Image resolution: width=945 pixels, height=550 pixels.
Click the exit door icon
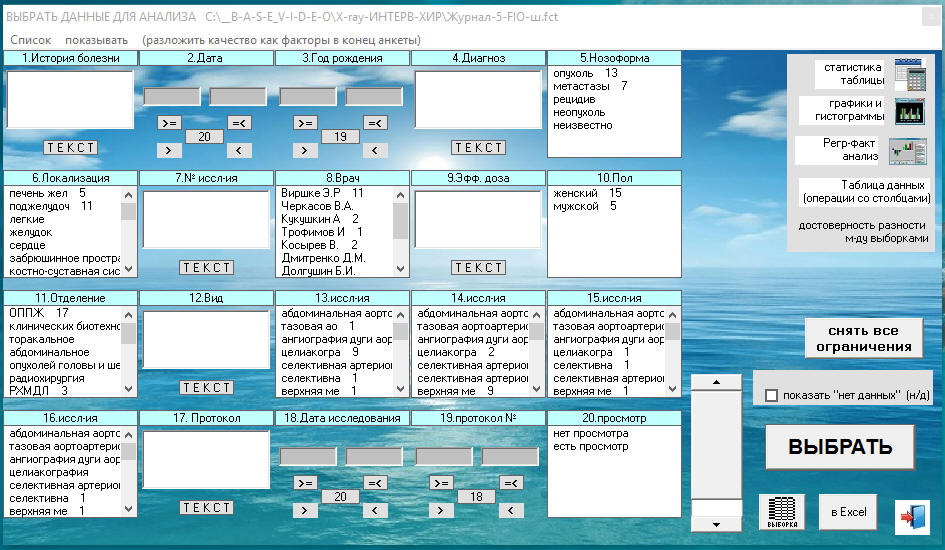tap(911, 513)
